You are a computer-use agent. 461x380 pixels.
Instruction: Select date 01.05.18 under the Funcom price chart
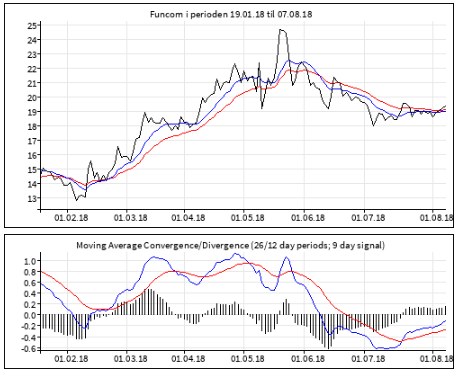247,218
